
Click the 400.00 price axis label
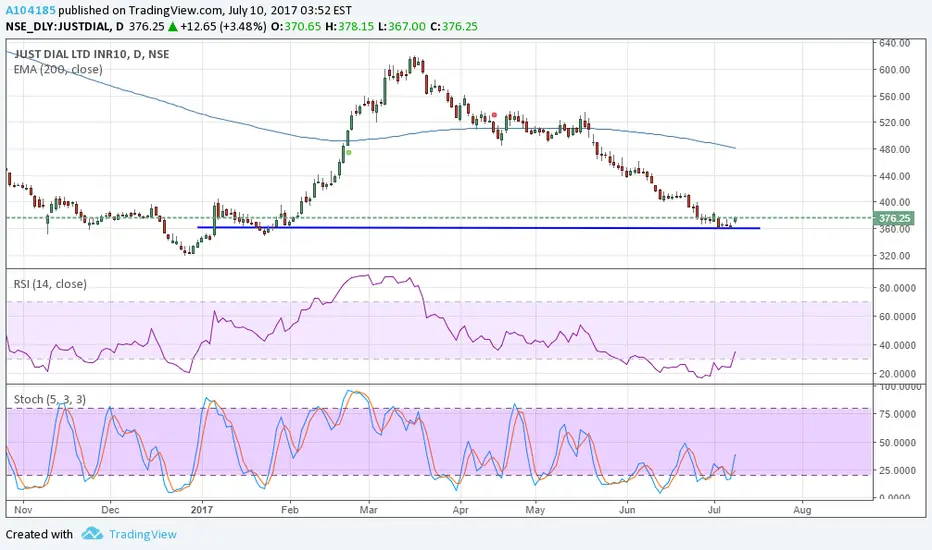(895, 202)
